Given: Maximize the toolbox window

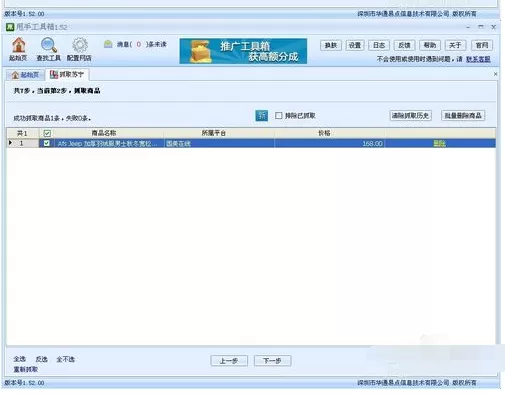Looking at the screenshot, I should pyautogui.click(x=481, y=27).
